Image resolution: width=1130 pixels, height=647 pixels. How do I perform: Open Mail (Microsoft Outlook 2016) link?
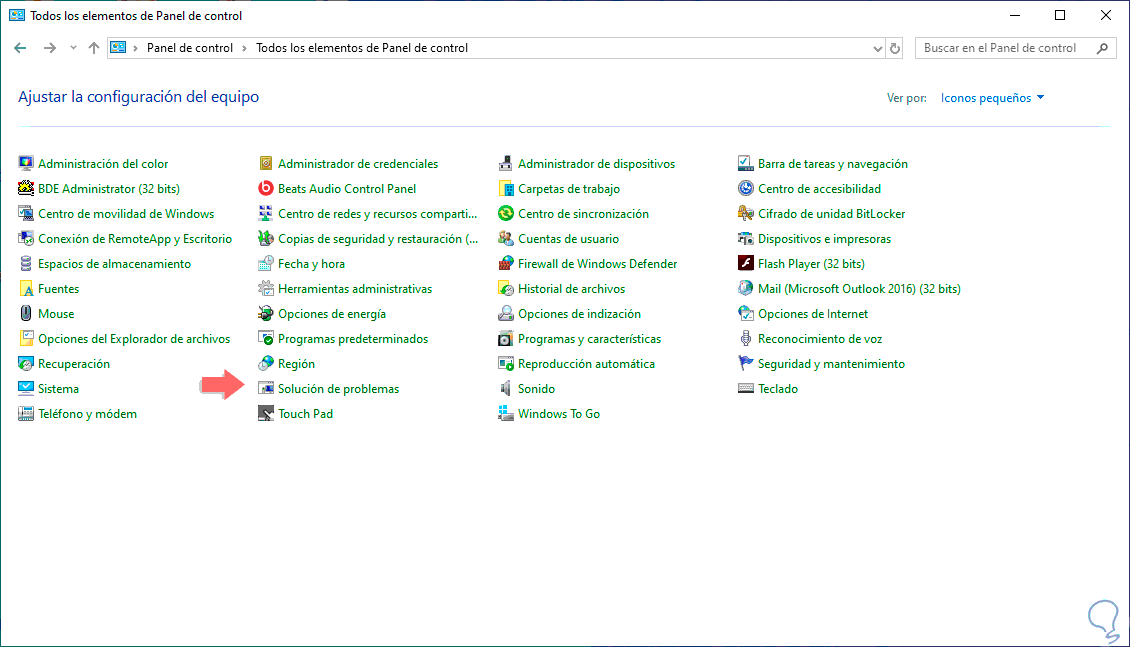coord(859,289)
